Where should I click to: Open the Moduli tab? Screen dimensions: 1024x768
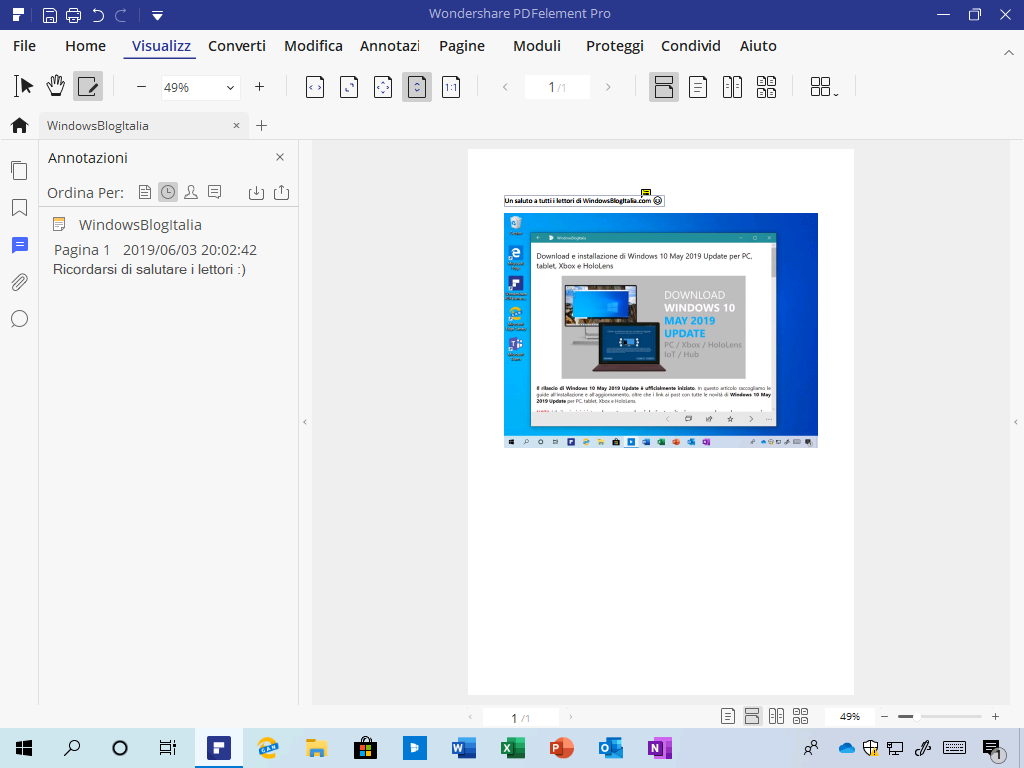(x=537, y=46)
